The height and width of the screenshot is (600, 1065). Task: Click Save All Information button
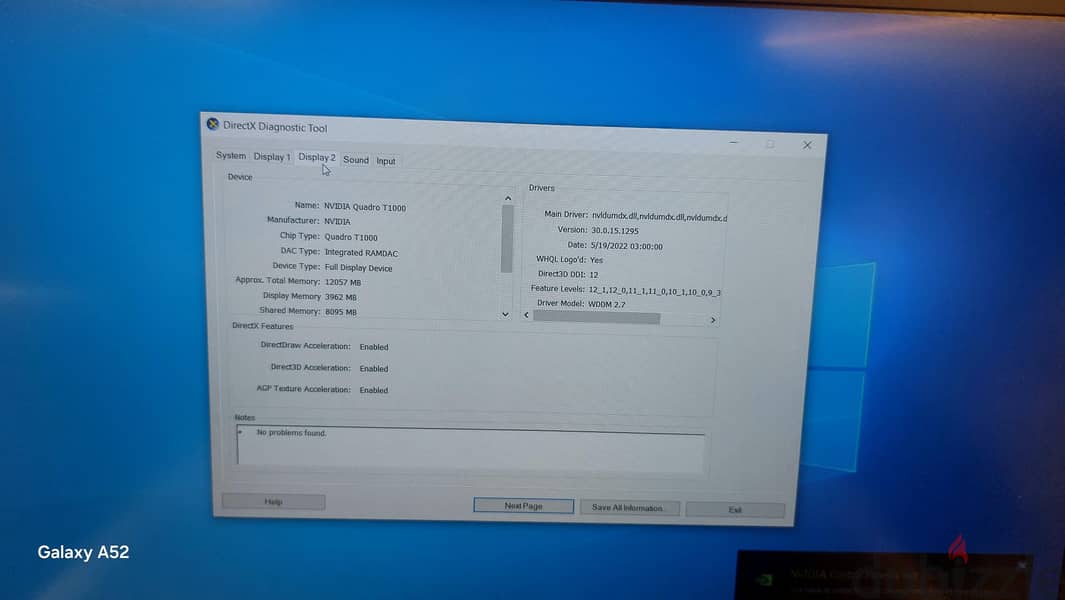click(629, 508)
